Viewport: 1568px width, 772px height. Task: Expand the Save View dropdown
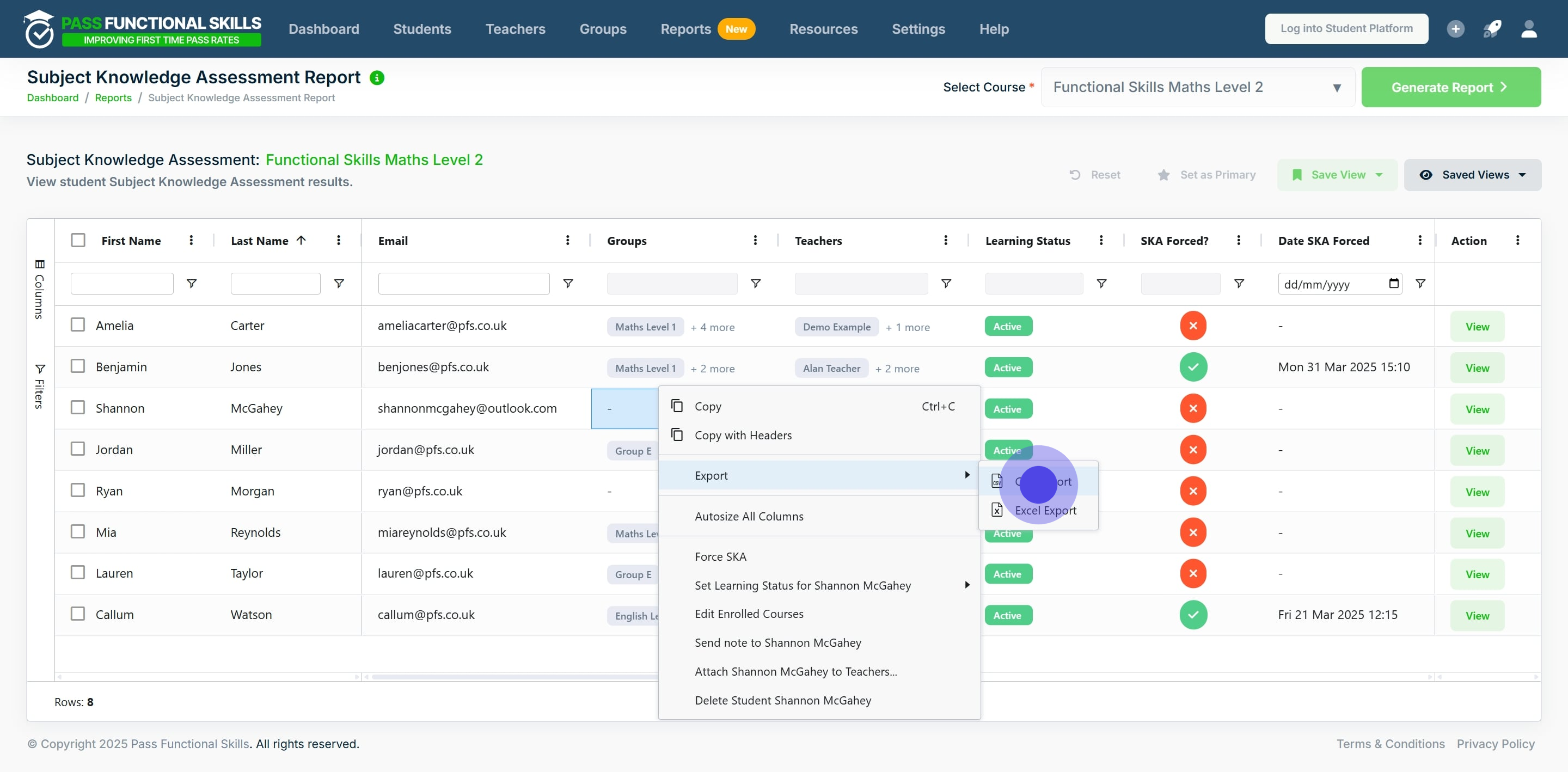[x=1337, y=175]
